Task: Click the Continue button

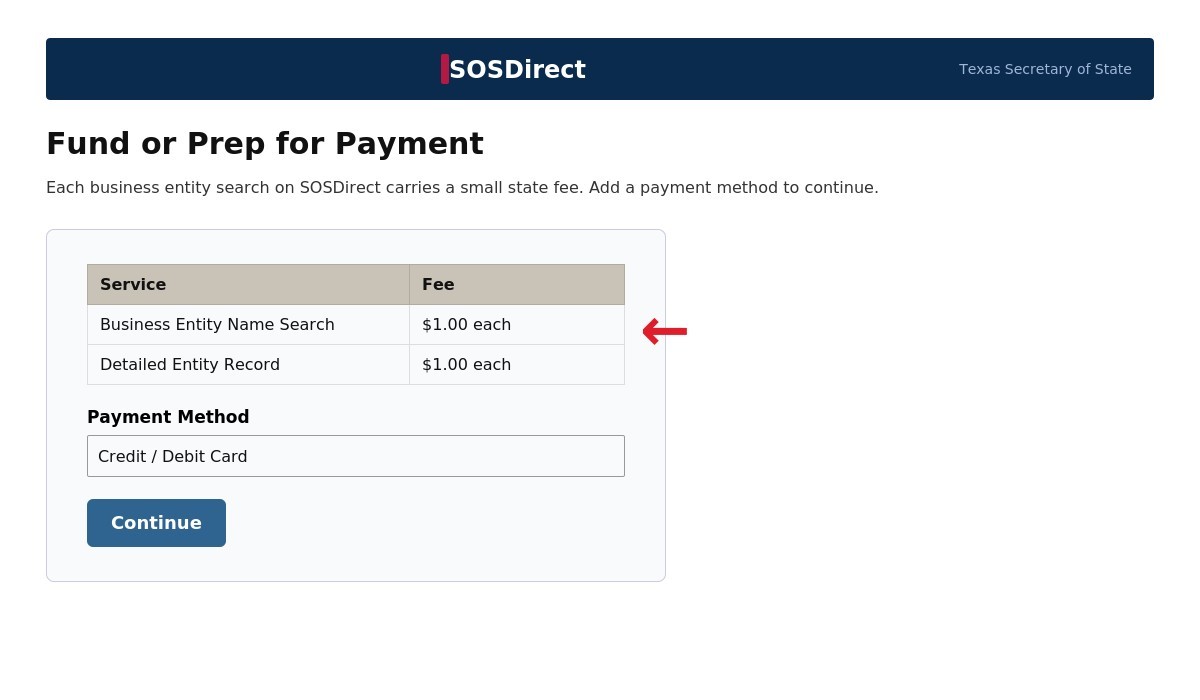Action: [x=156, y=523]
